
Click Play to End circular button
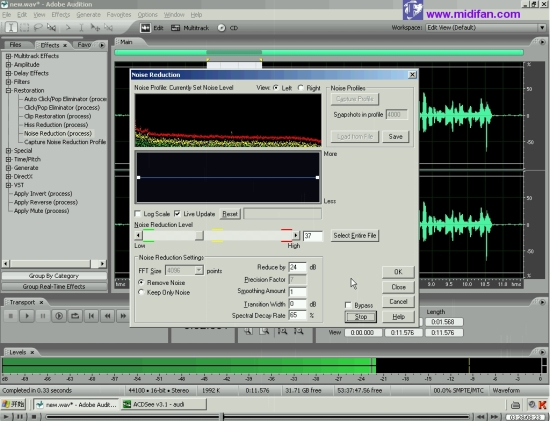pyautogui.click(x=59, y=316)
